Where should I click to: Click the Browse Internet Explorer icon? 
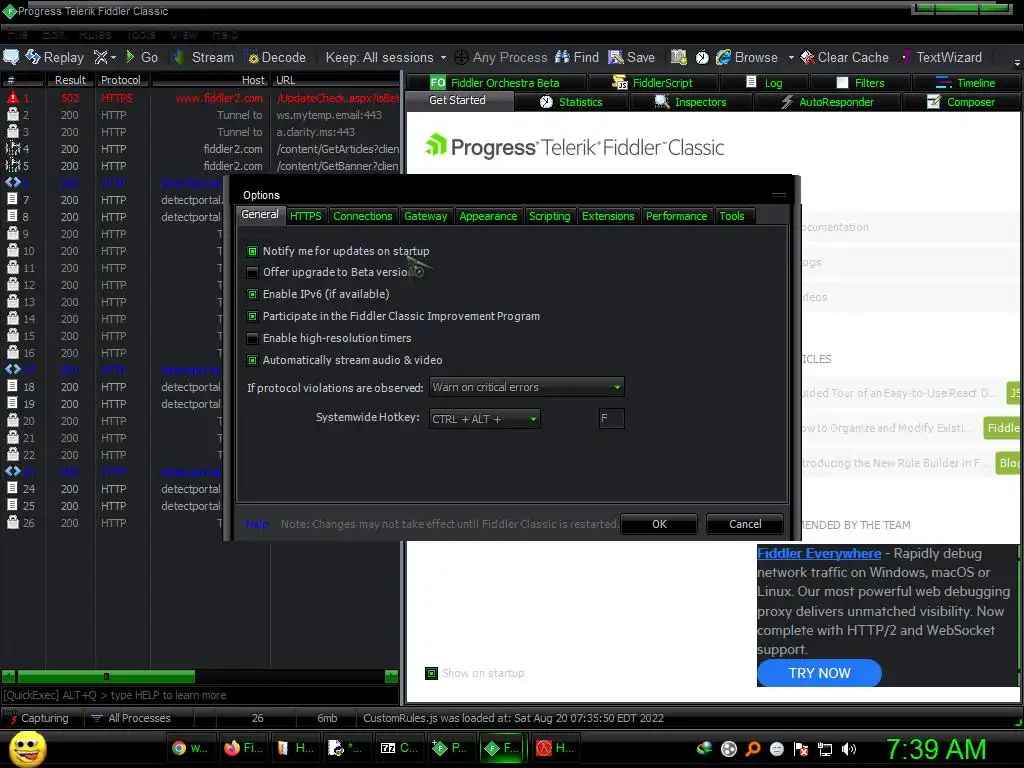pyautogui.click(x=723, y=57)
